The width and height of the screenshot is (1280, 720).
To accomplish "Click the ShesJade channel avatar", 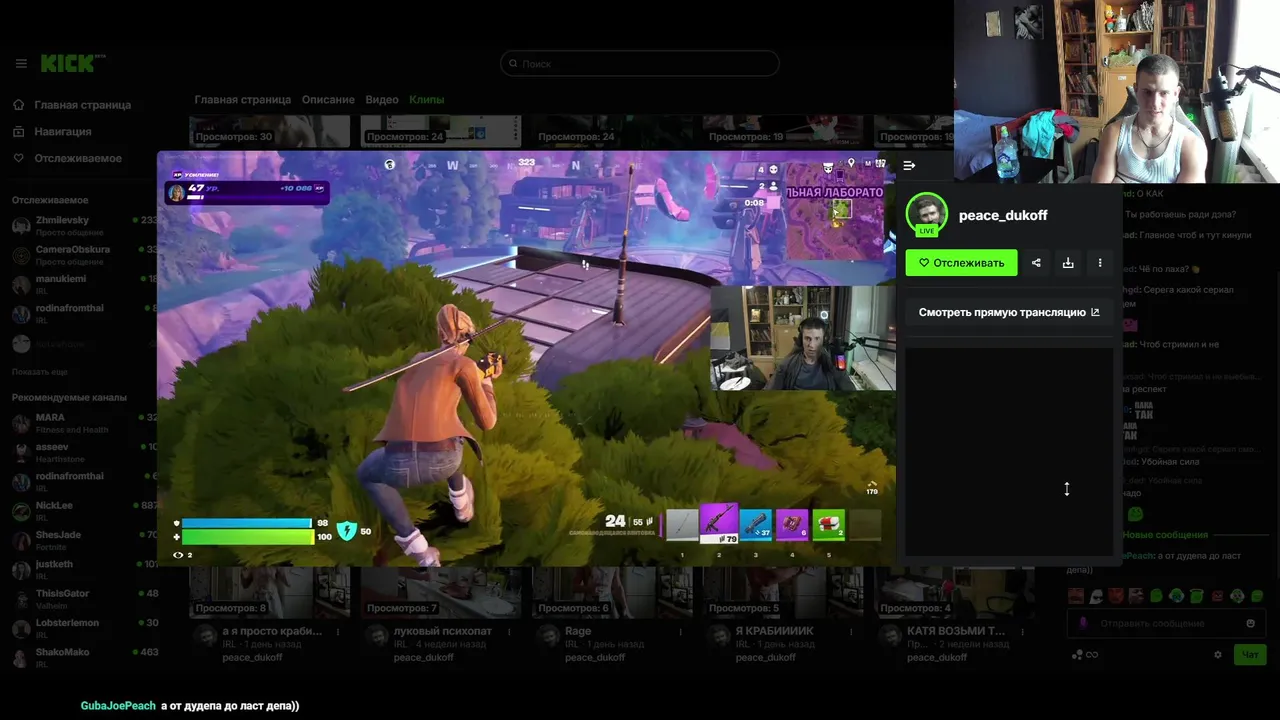I will 21,540.
